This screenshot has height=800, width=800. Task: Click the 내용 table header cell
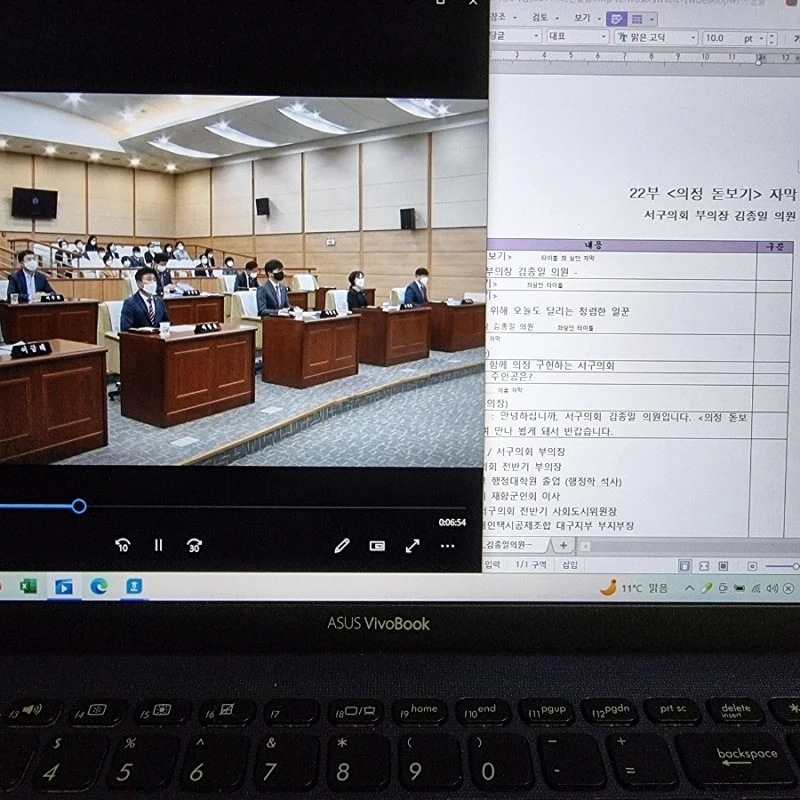tap(592, 245)
